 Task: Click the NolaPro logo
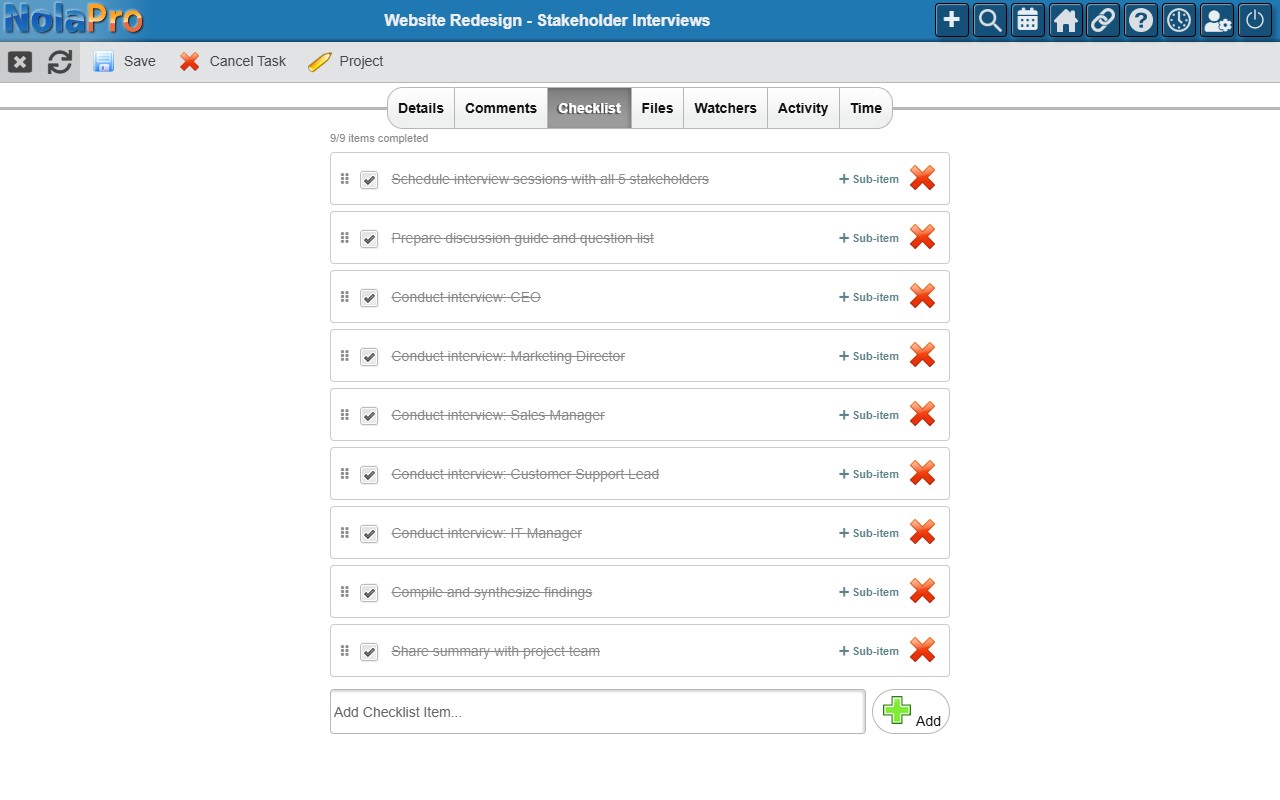[74, 19]
